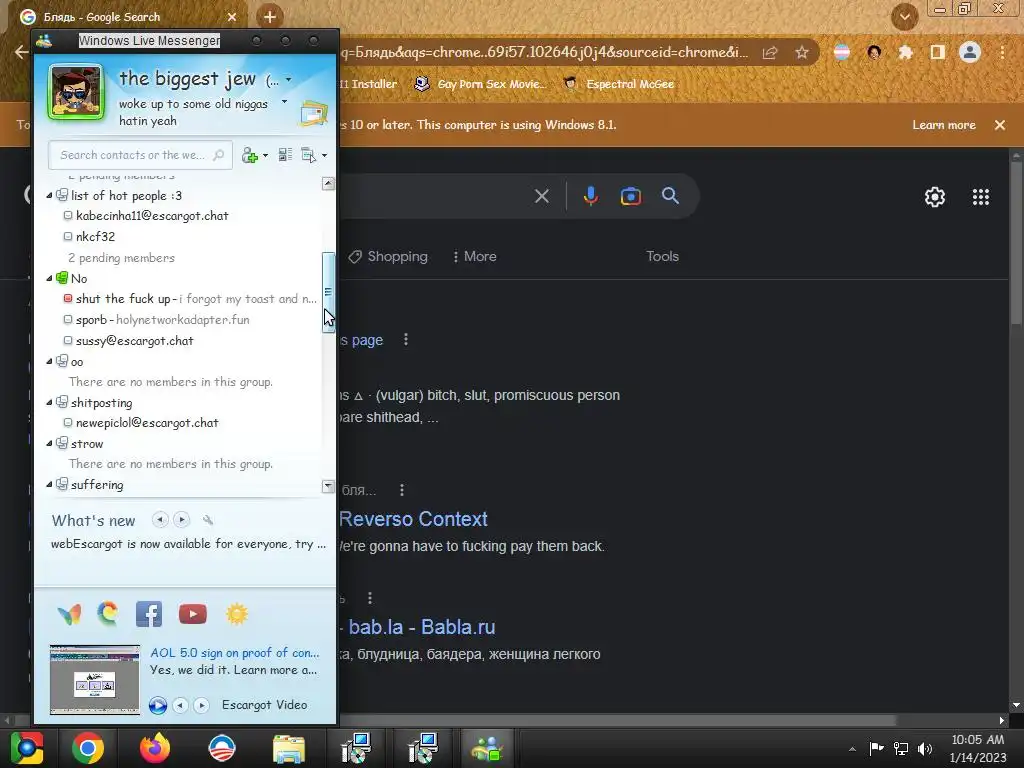Click the user avatar picture in Messenger

coord(76,92)
